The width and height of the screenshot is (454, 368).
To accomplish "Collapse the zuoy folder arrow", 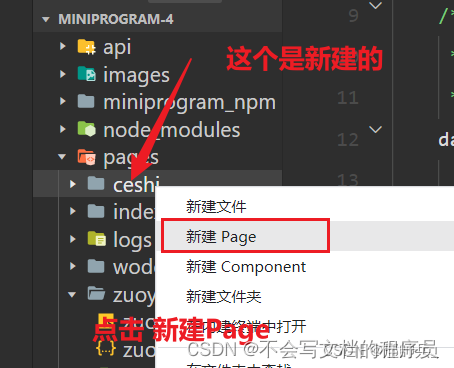I will (x=72, y=295).
